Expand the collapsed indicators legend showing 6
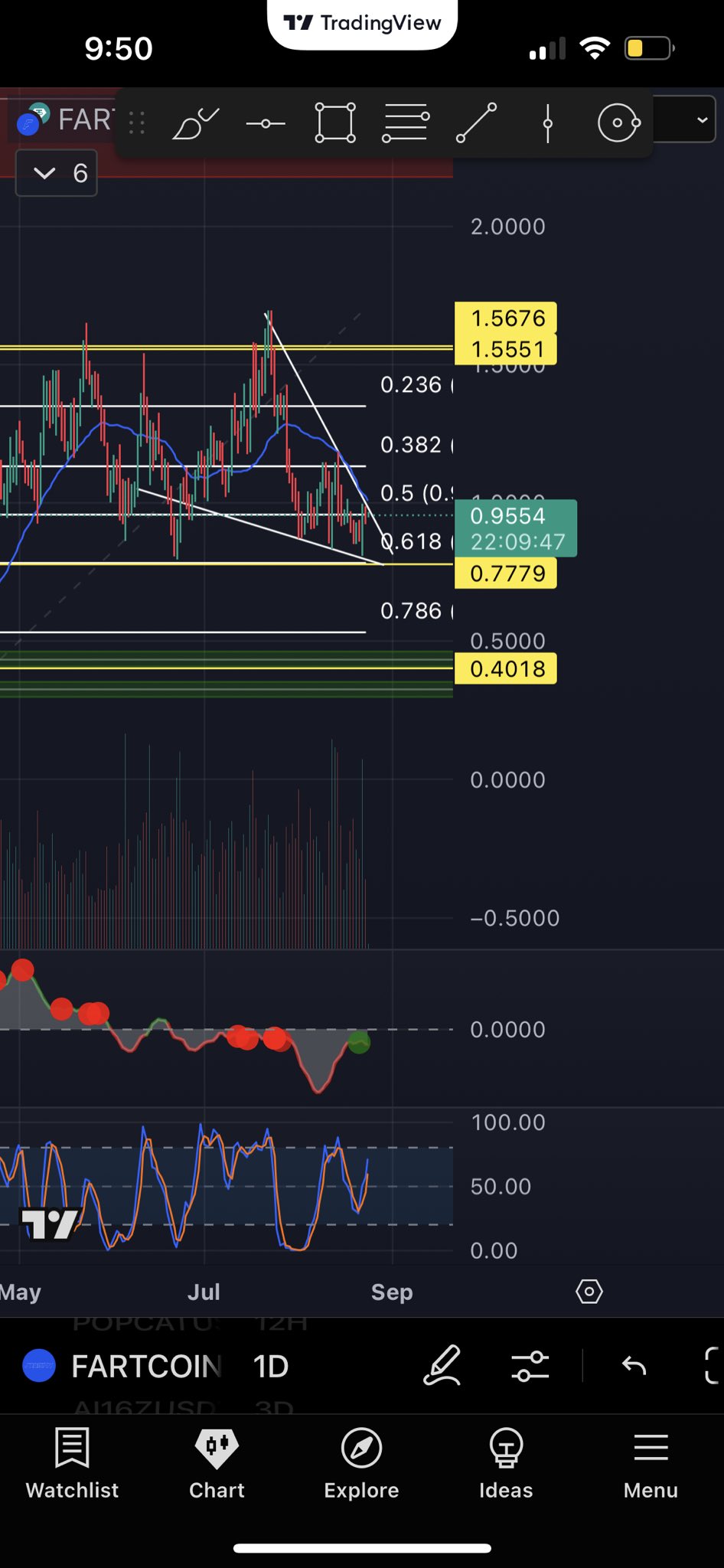 (57, 174)
